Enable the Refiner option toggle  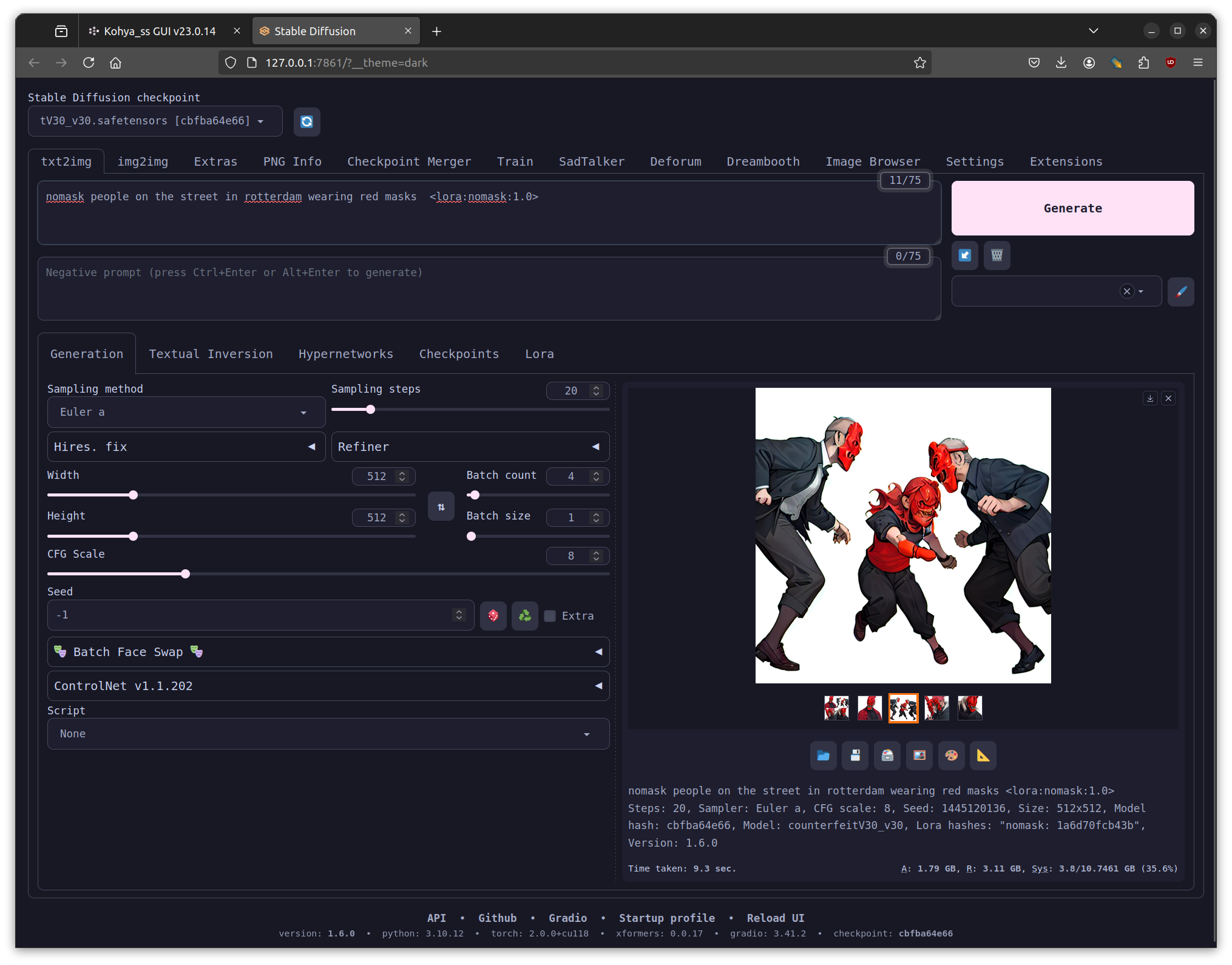pyautogui.click(x=597, y=447)
